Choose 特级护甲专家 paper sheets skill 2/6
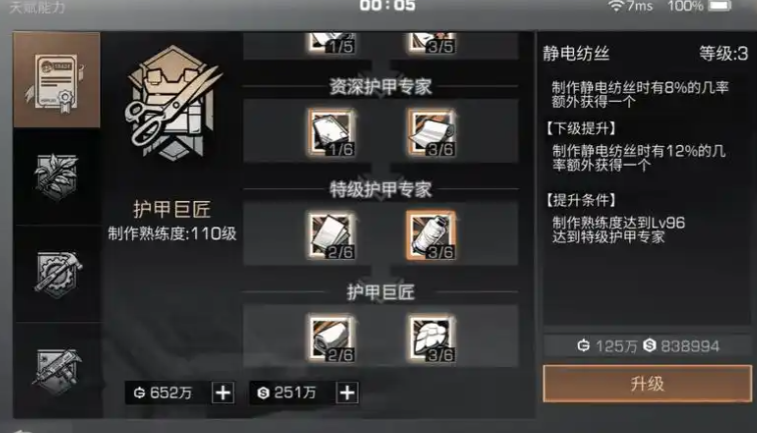Screen dimensions: 757x433 [x=331, y=236]
